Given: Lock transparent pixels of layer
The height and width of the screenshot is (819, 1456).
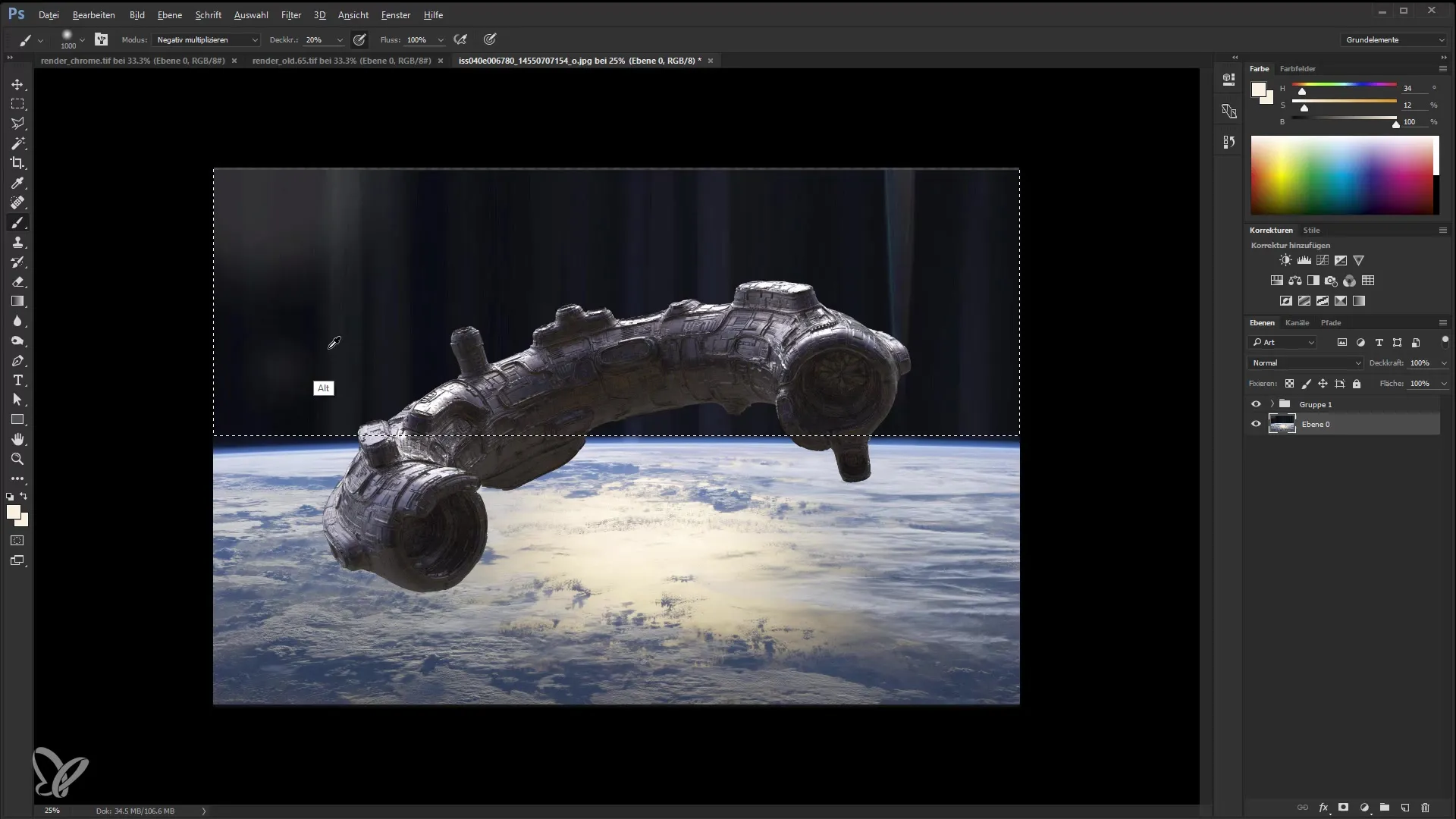Looking at the screenshot, I should tap(1289, 384).
